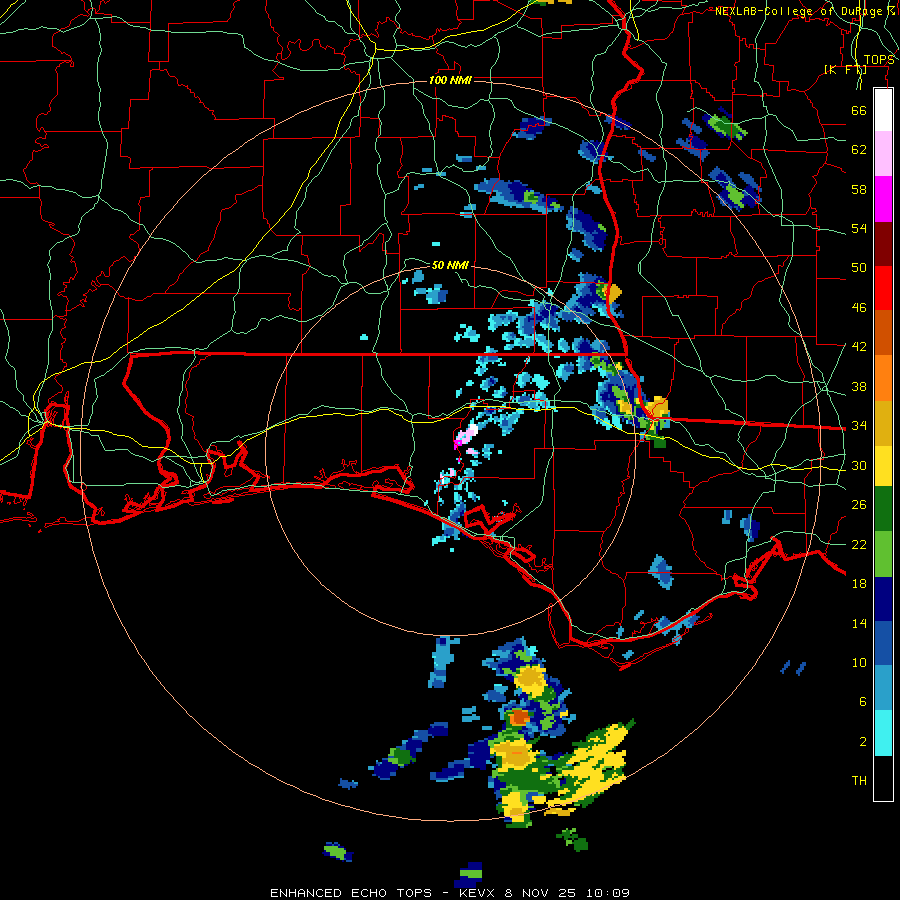Select the gold legend color block

click(x=883, y=423)
